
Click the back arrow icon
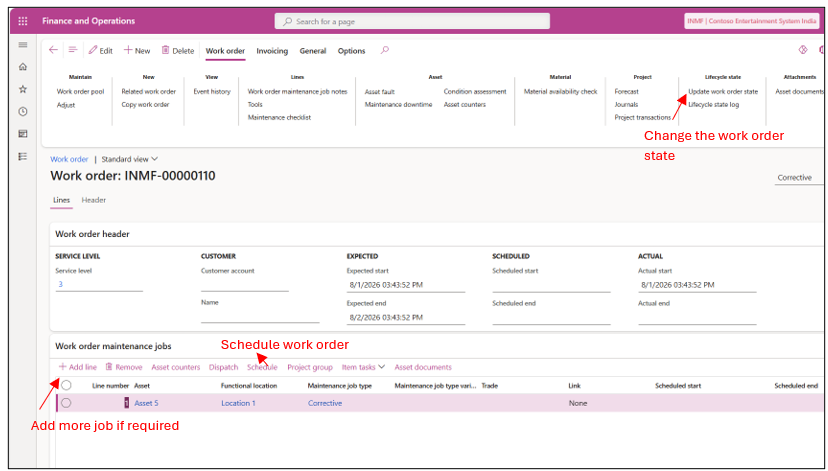(53, 50)
